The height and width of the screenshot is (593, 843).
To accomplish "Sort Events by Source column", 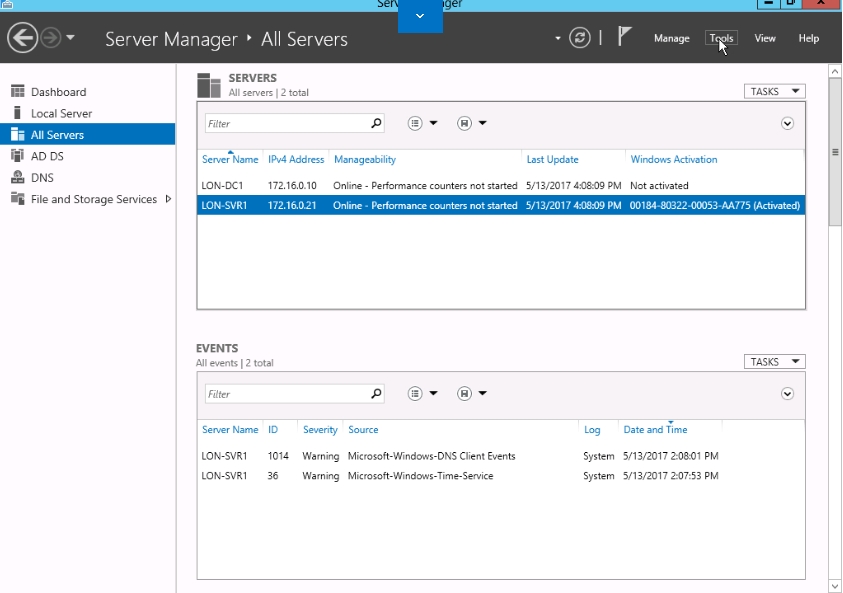I will (x=363, y=430).
